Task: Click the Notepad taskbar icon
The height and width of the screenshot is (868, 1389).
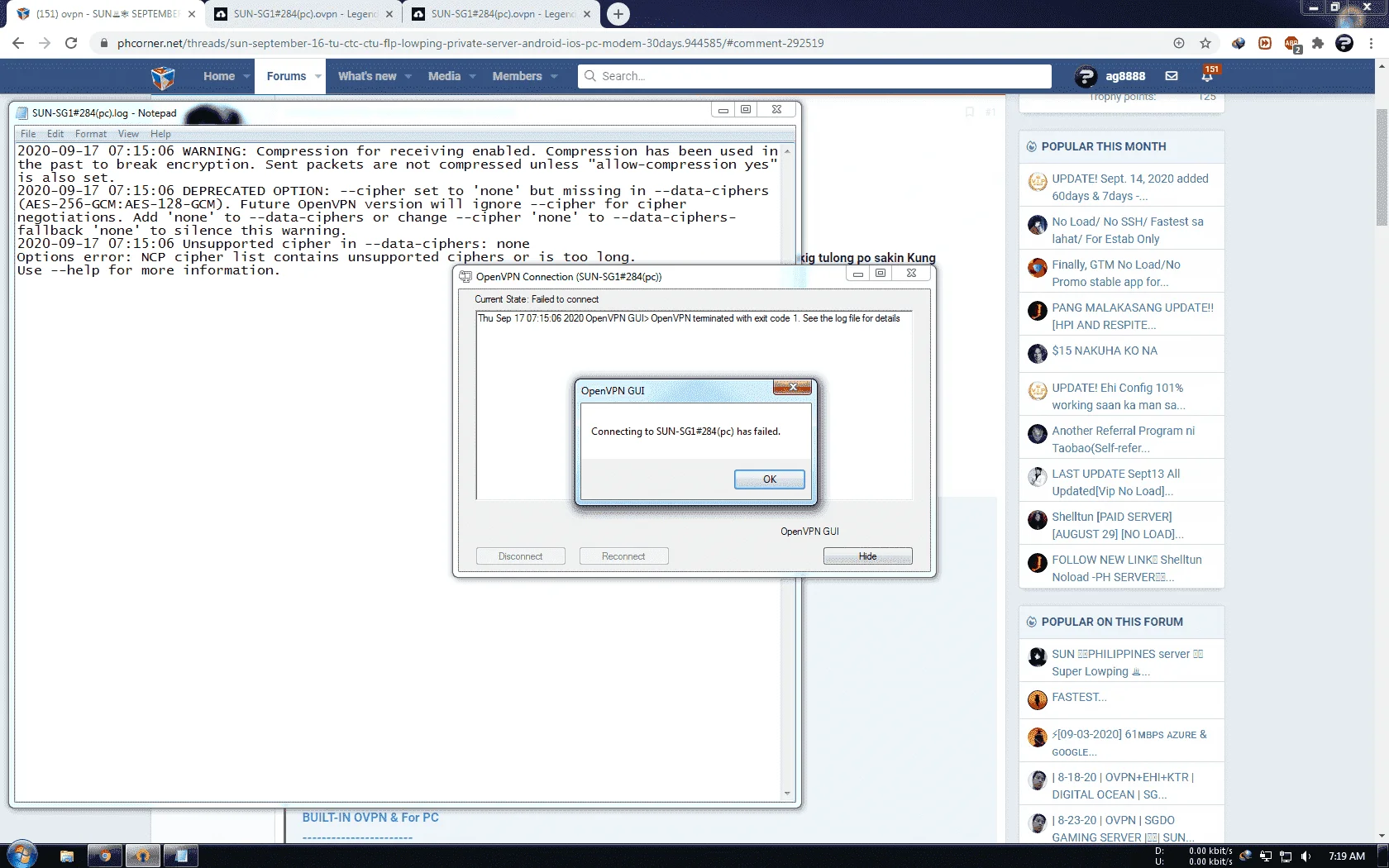Action: click(x=181, y=856)
